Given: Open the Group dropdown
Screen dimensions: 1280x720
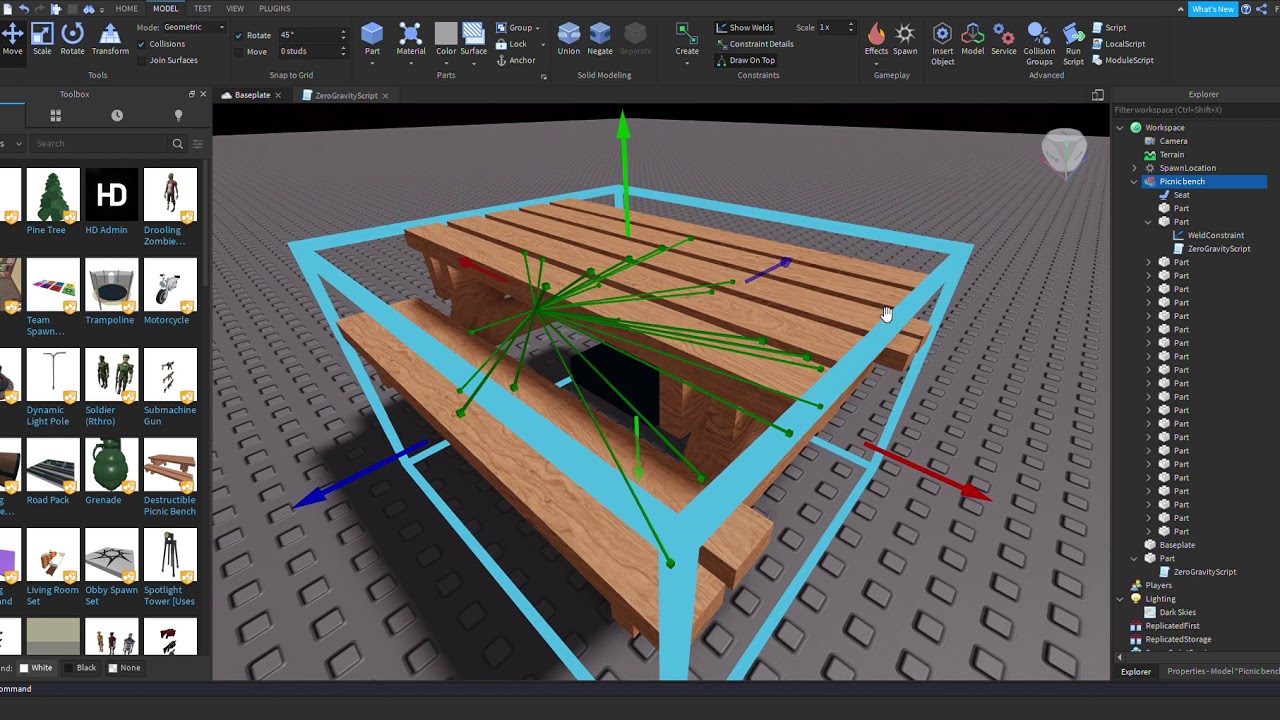Looking at the screenshot, I should (x=518, y=28).
